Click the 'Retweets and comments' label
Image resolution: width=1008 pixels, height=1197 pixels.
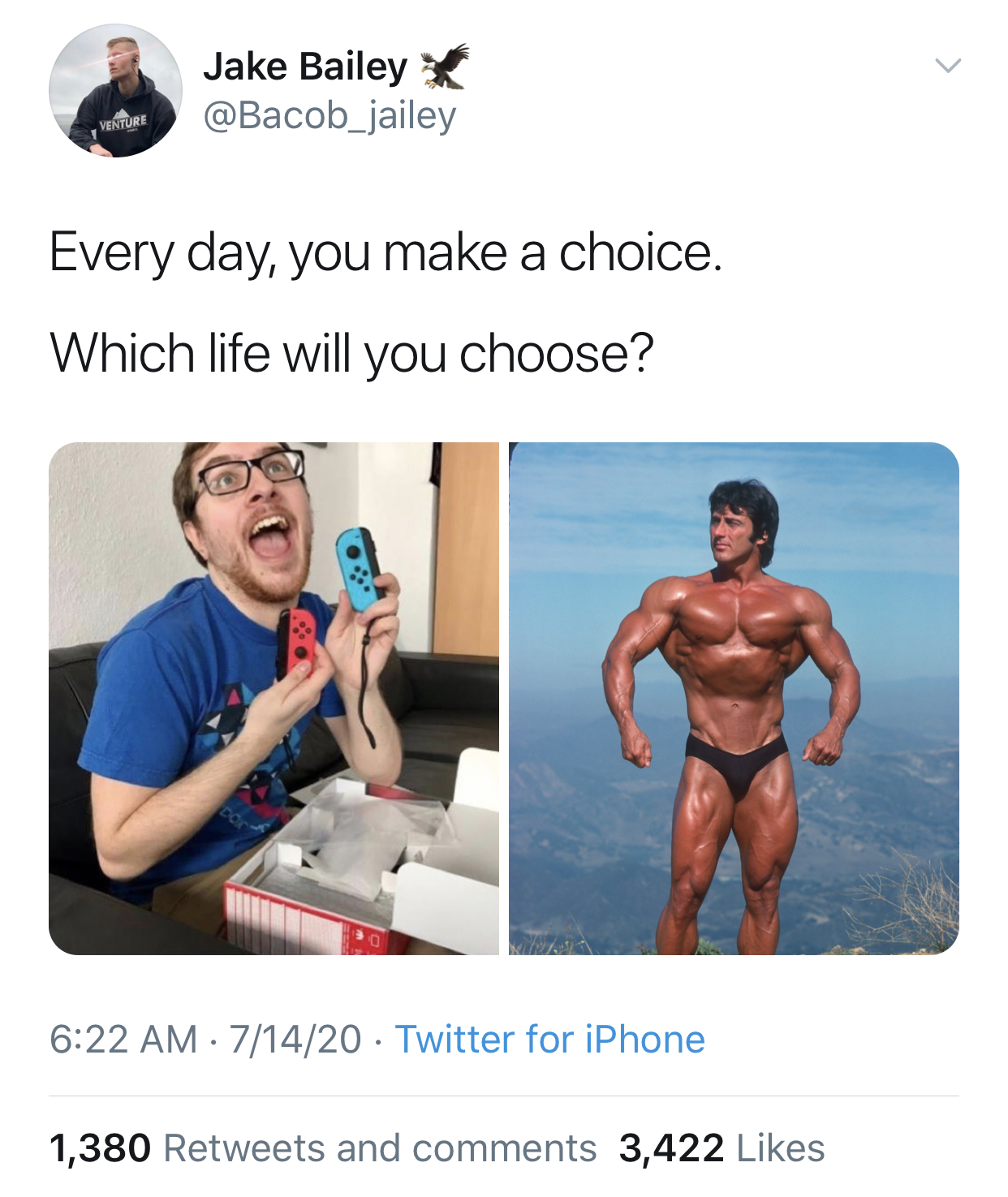pos(380,1148)
